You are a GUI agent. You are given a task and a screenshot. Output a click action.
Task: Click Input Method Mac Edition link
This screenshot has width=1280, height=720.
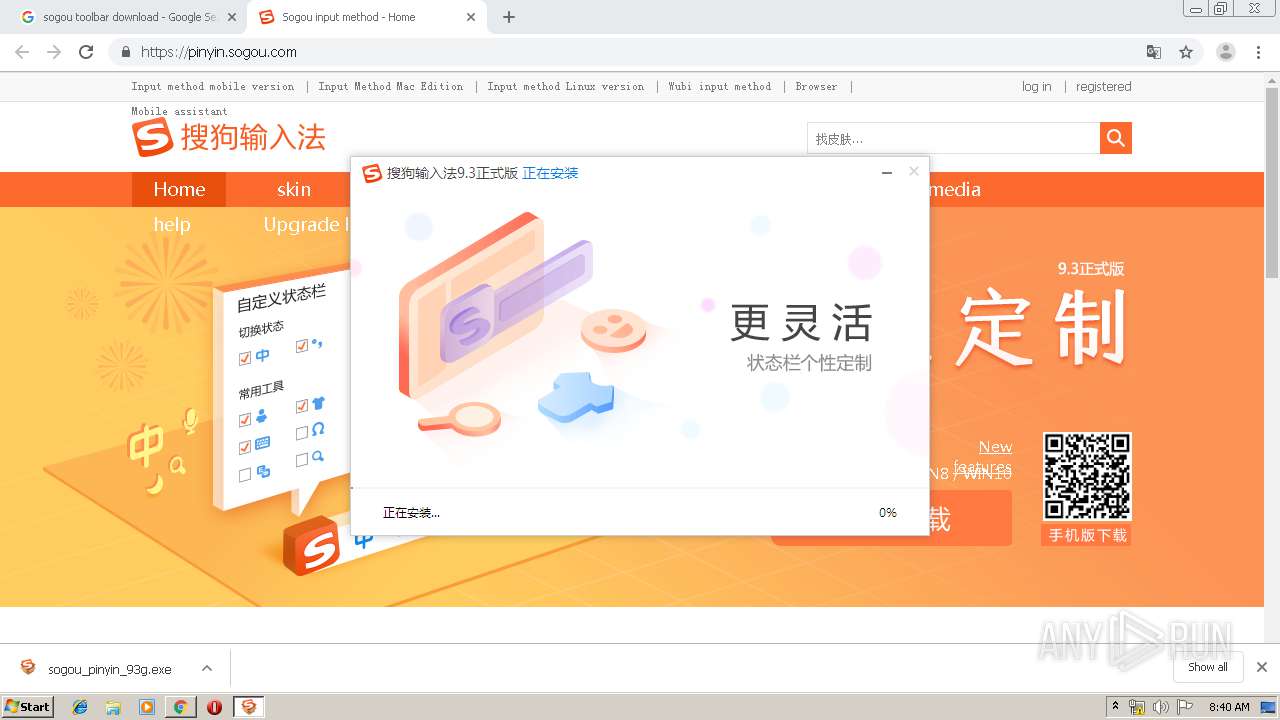(x=391, y=87)
